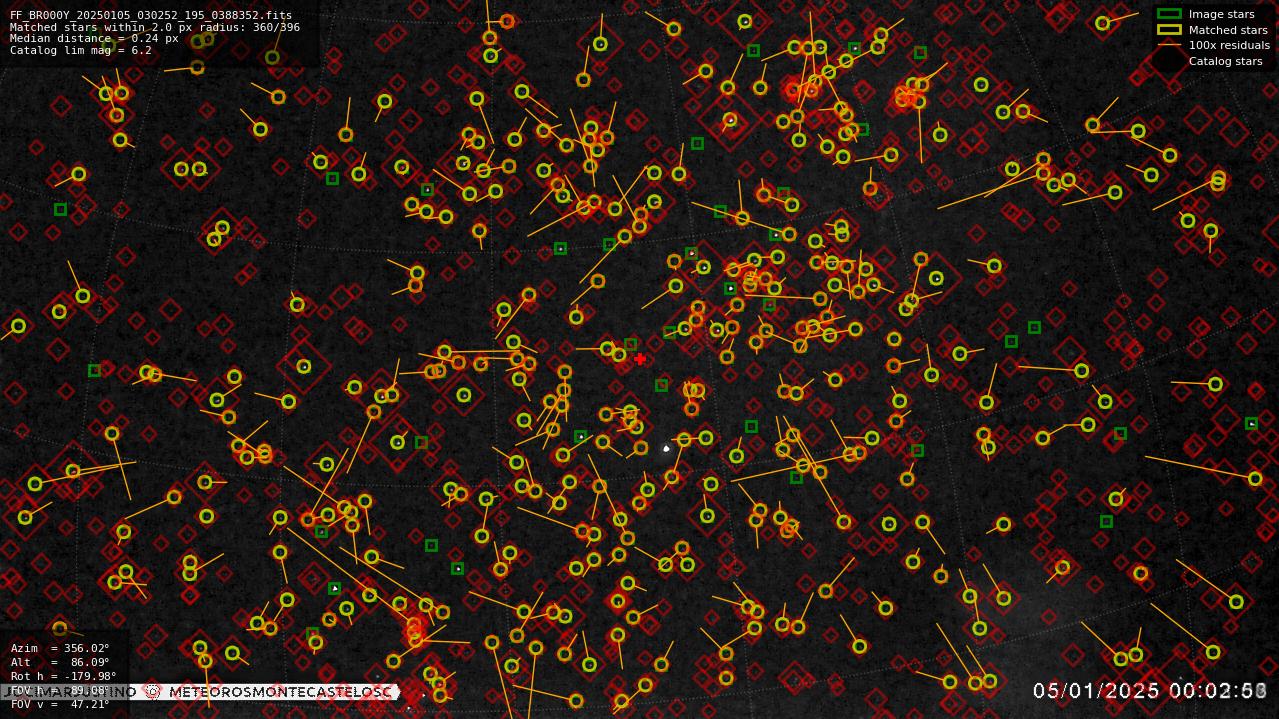Screen dimensions: 1279x719
Task: Click the orange 100x residuals legend line
Action: tap(1169, 45)
